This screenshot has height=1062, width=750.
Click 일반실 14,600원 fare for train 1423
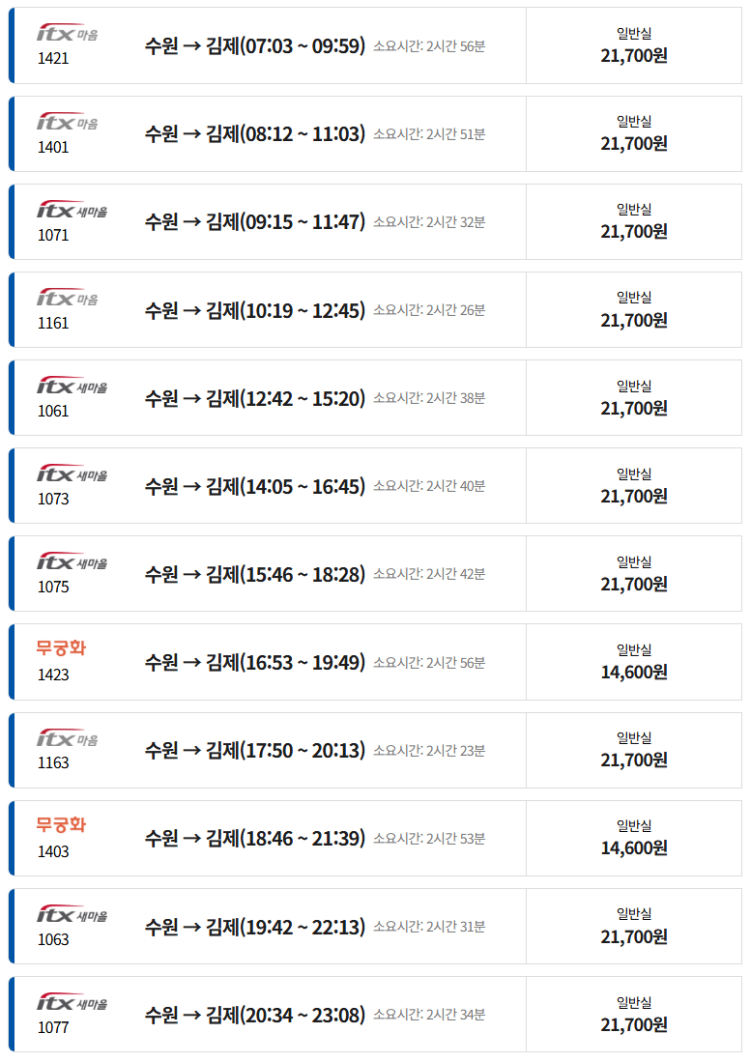tap(634, 662)
